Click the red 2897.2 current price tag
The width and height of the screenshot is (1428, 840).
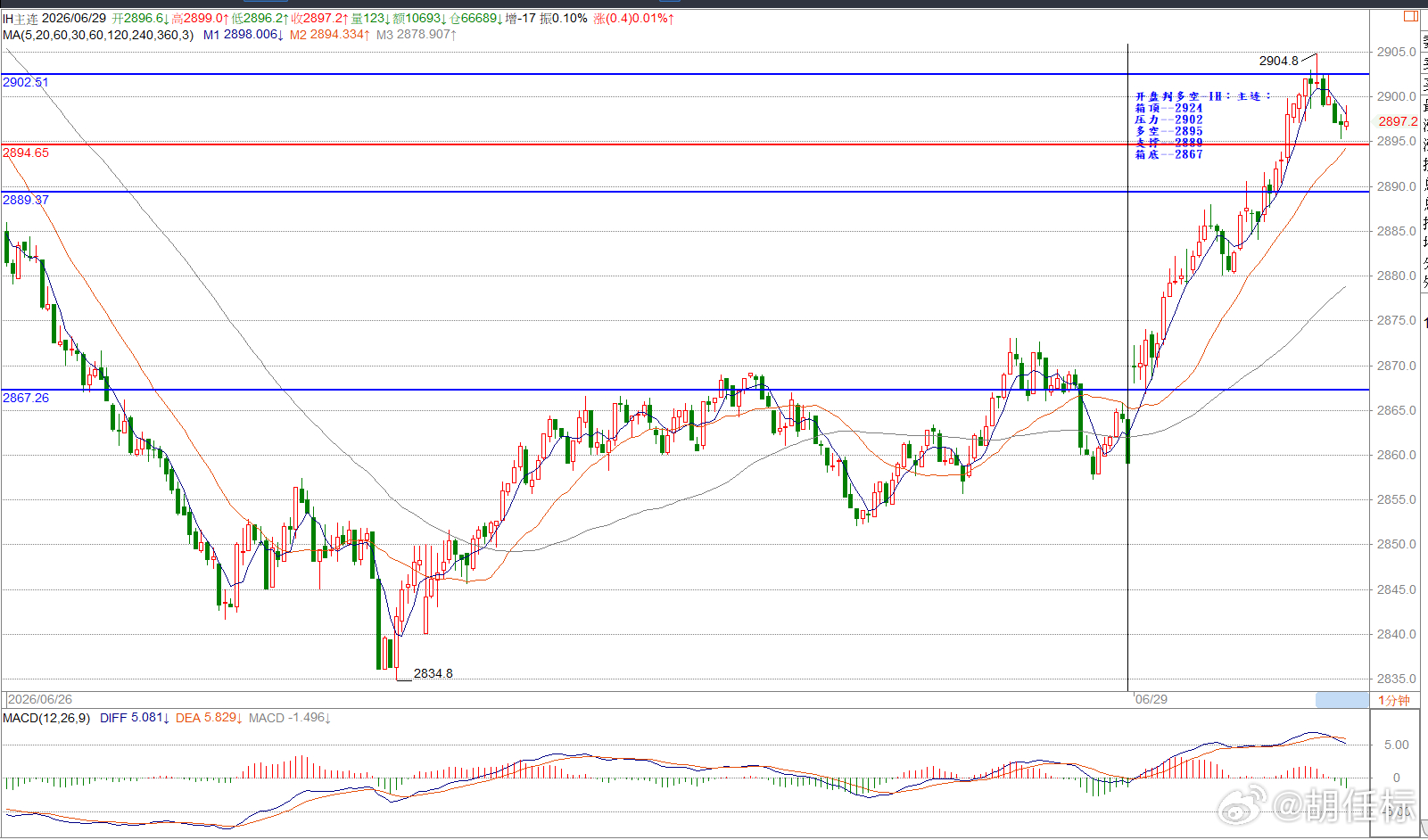point(1398,121)
